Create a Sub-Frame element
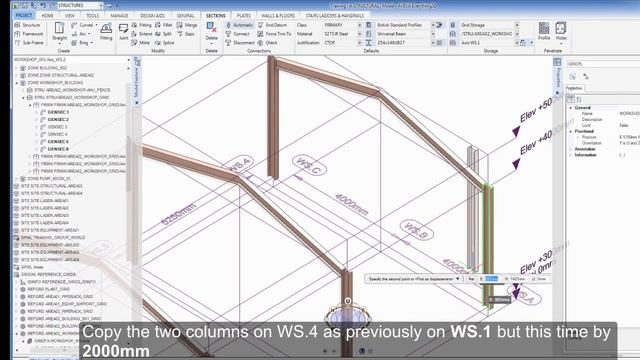This screenshot has height=360, width=640. click(x=29, y=42)
